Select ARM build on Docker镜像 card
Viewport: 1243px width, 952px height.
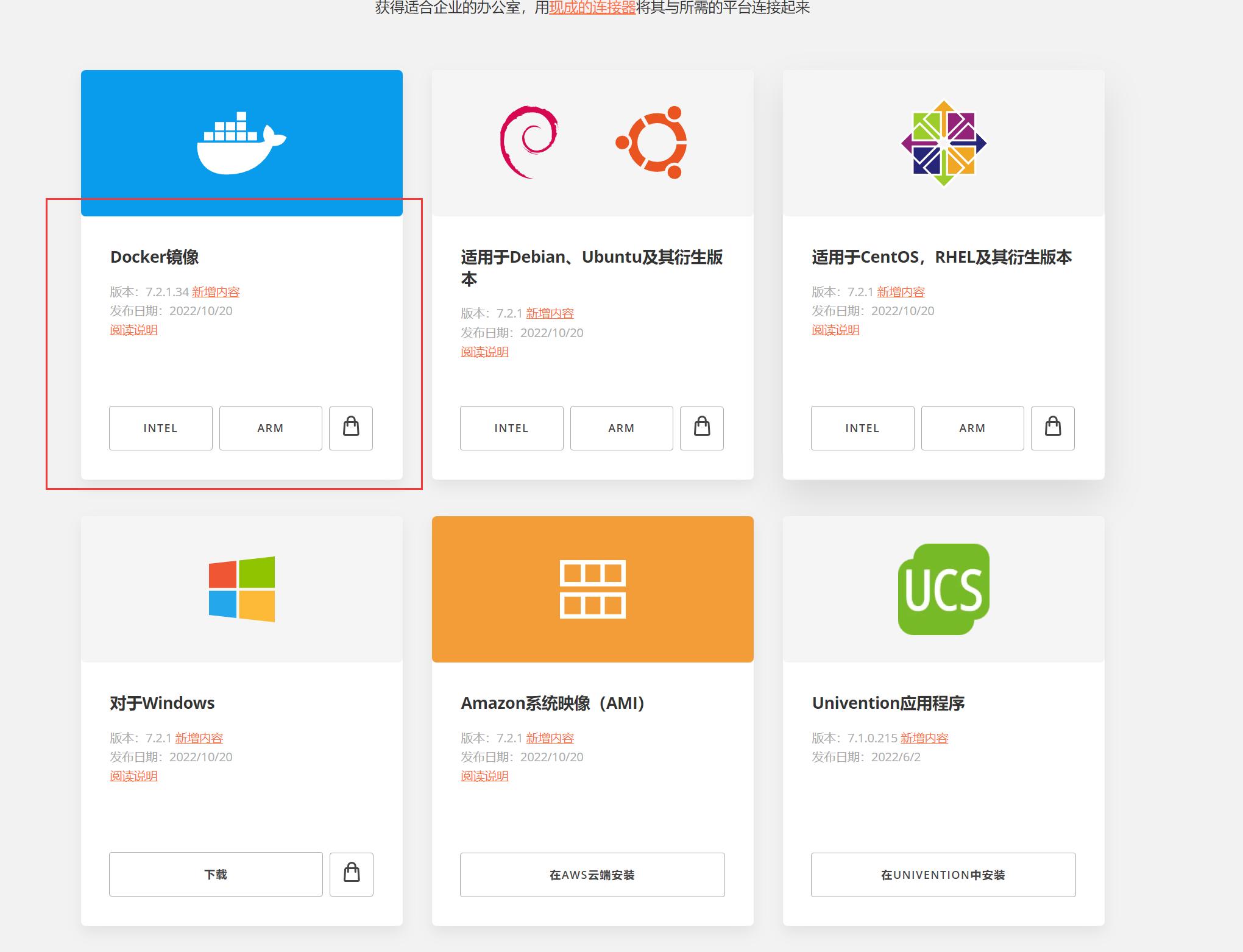270,428
